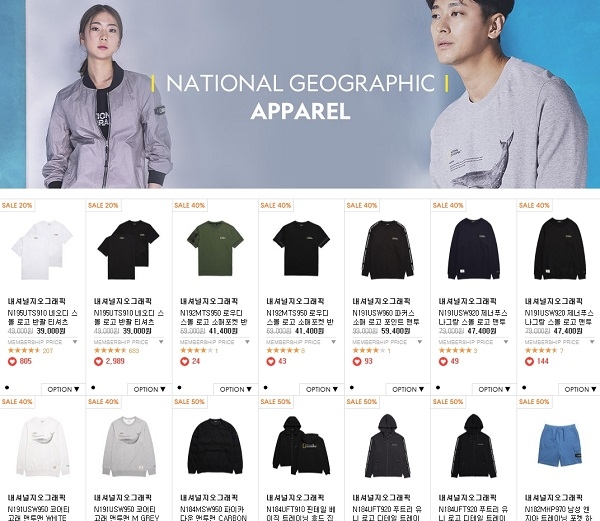Open N184UFT910 hoodie product title link

301,514
